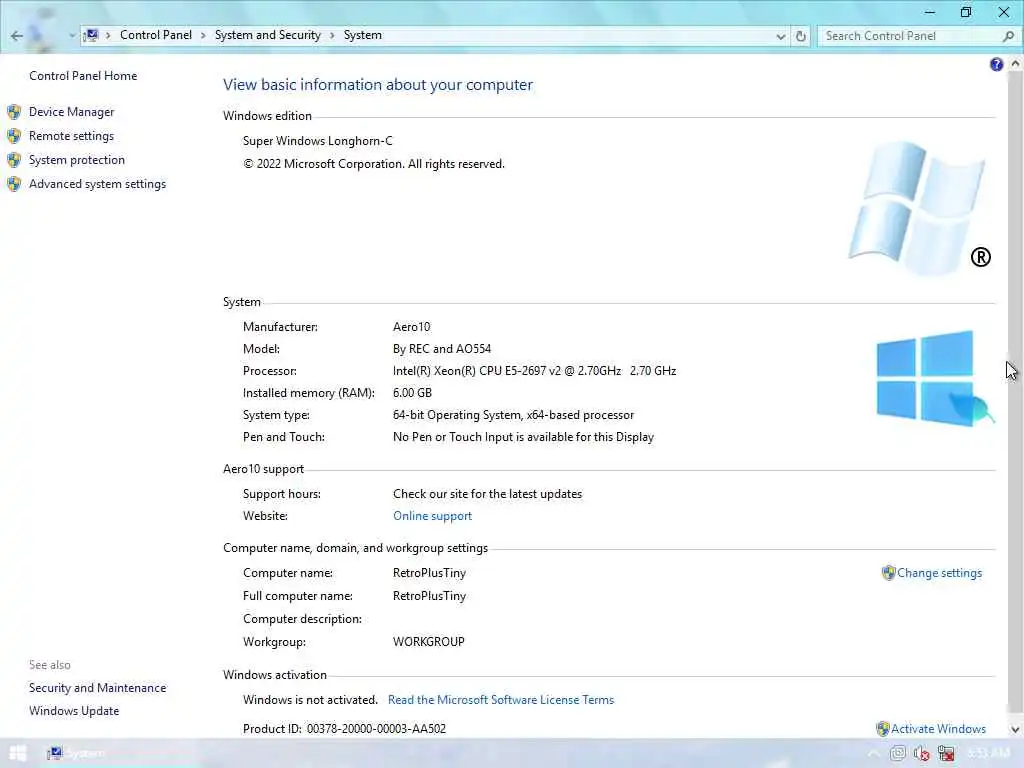Minimize the System window
This screenshot has height=768, width=1024.
point(929,12)
